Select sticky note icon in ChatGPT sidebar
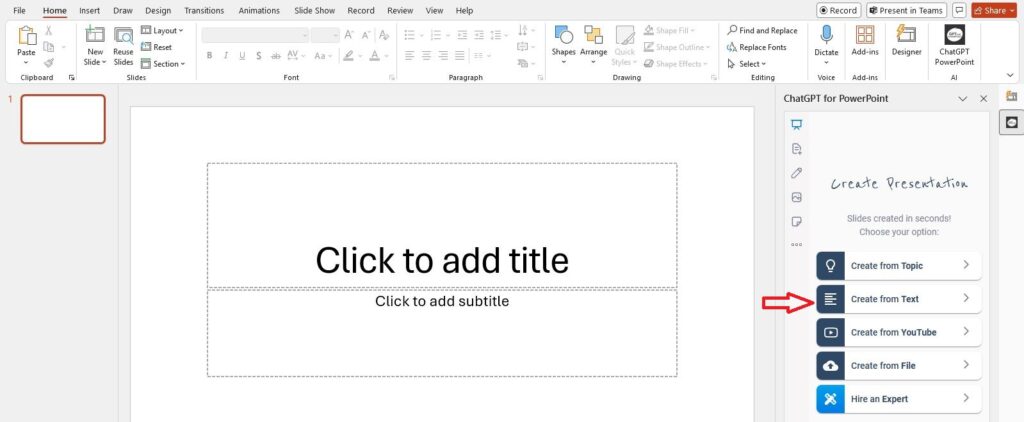Image resolution: width=1024 pixels, height=422 pixels. tap(796, 221)
